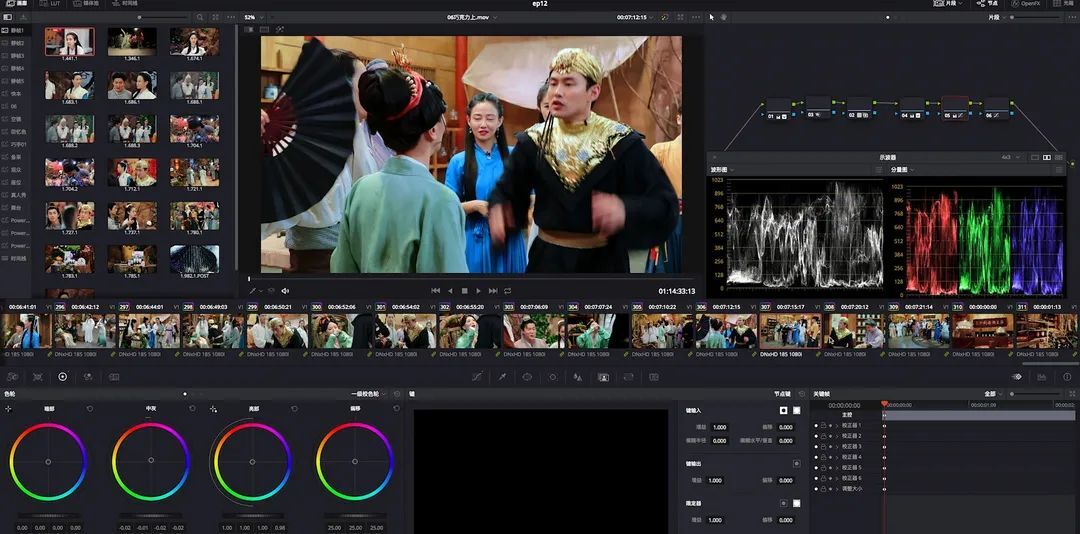Toggle lock on 调整大小 track
Image resolution: width=1080 pixels, height=534 pixels.
[823, 489]
